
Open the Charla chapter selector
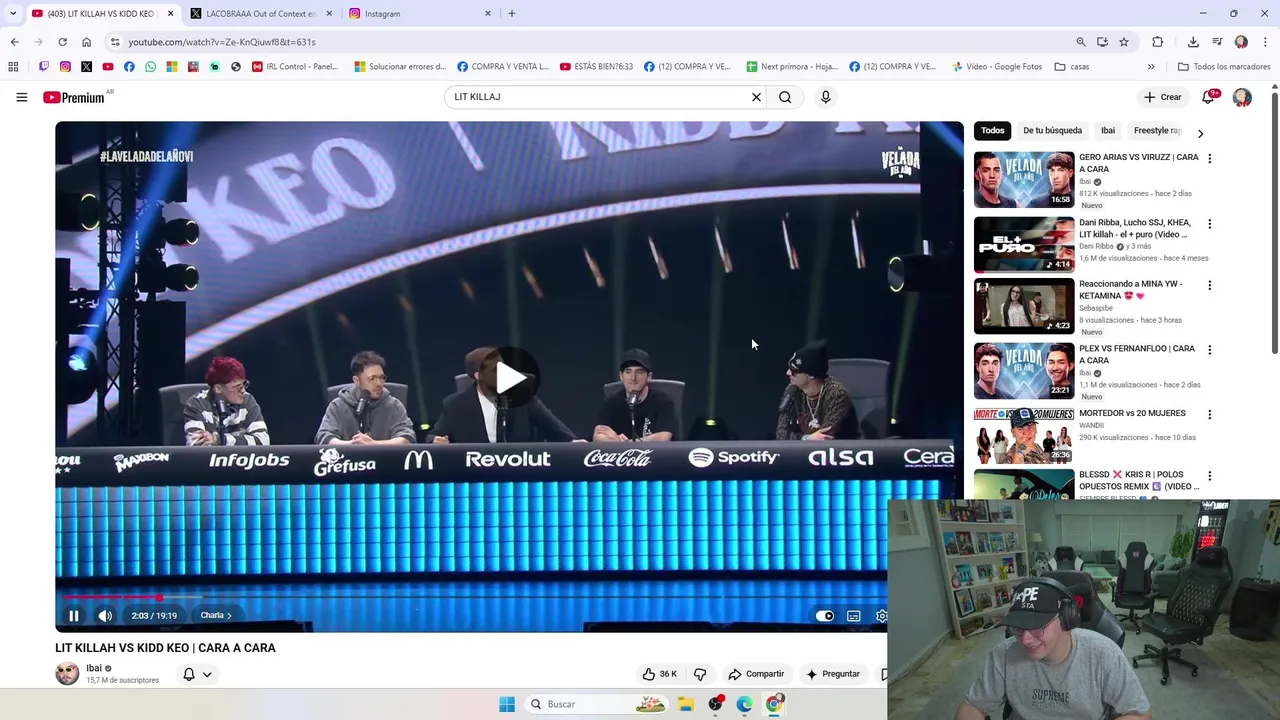click(x=215, y=616)
